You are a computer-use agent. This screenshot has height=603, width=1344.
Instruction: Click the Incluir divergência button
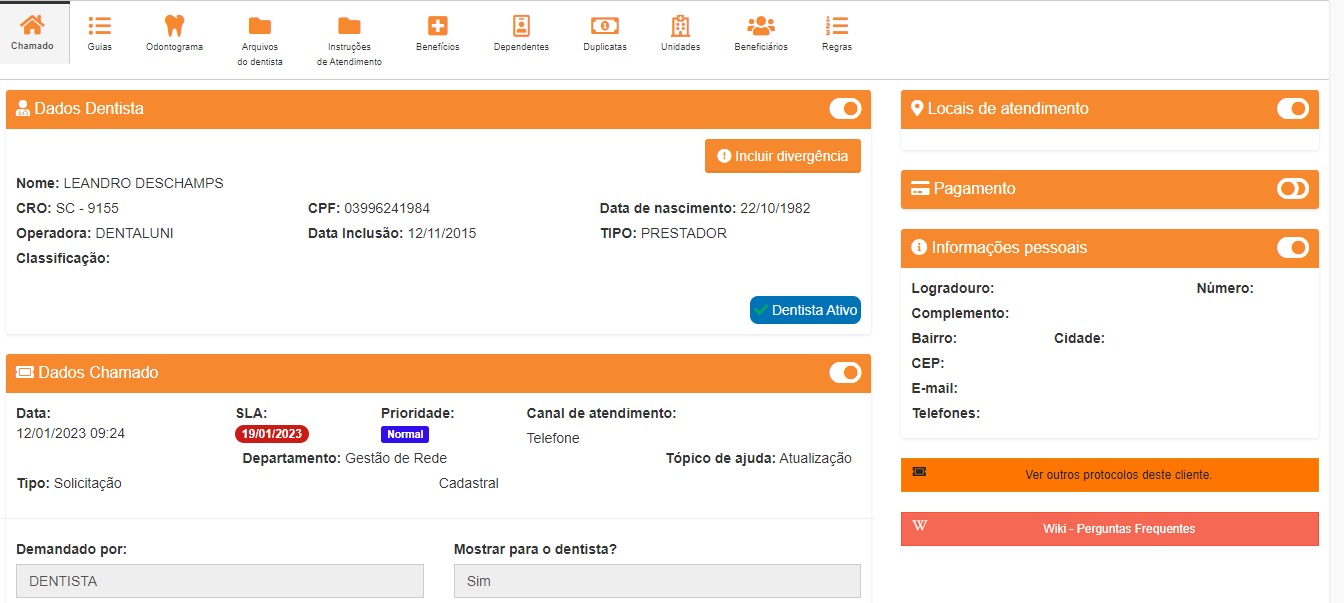(783, 156)
